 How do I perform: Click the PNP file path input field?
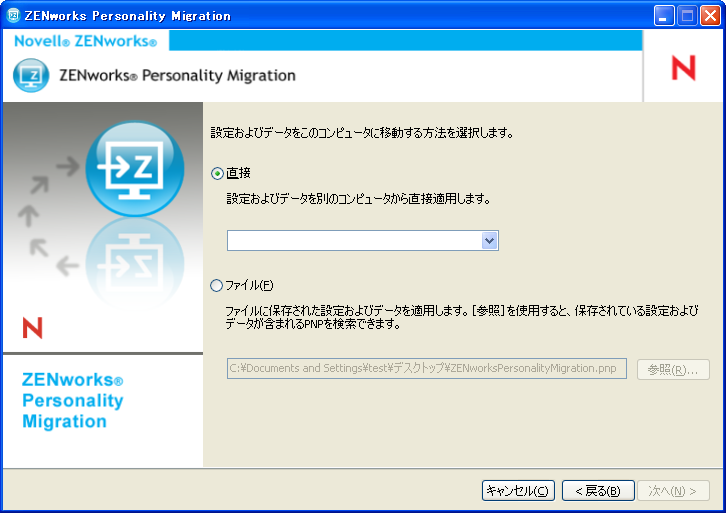[x=426, y=369]
